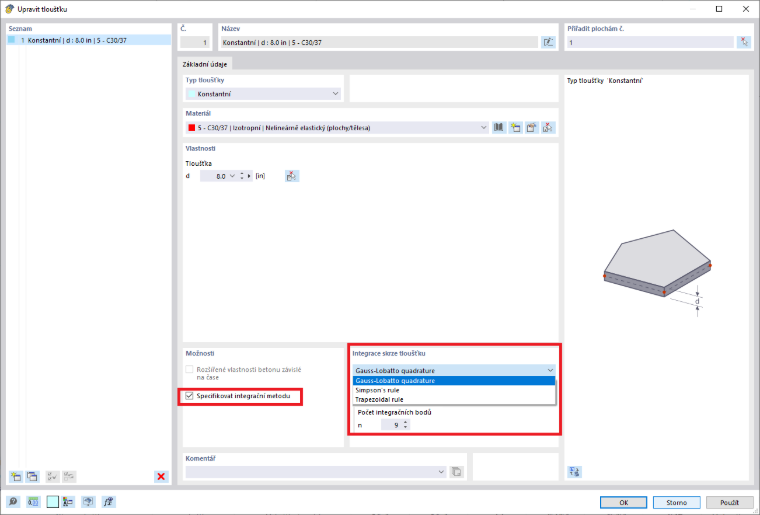Image resolution: width=760 pixels, height=515 pixels.
Task: Click the pick thickness icon next to [in]
Action: pyautogui.click(x=291, y=176)
